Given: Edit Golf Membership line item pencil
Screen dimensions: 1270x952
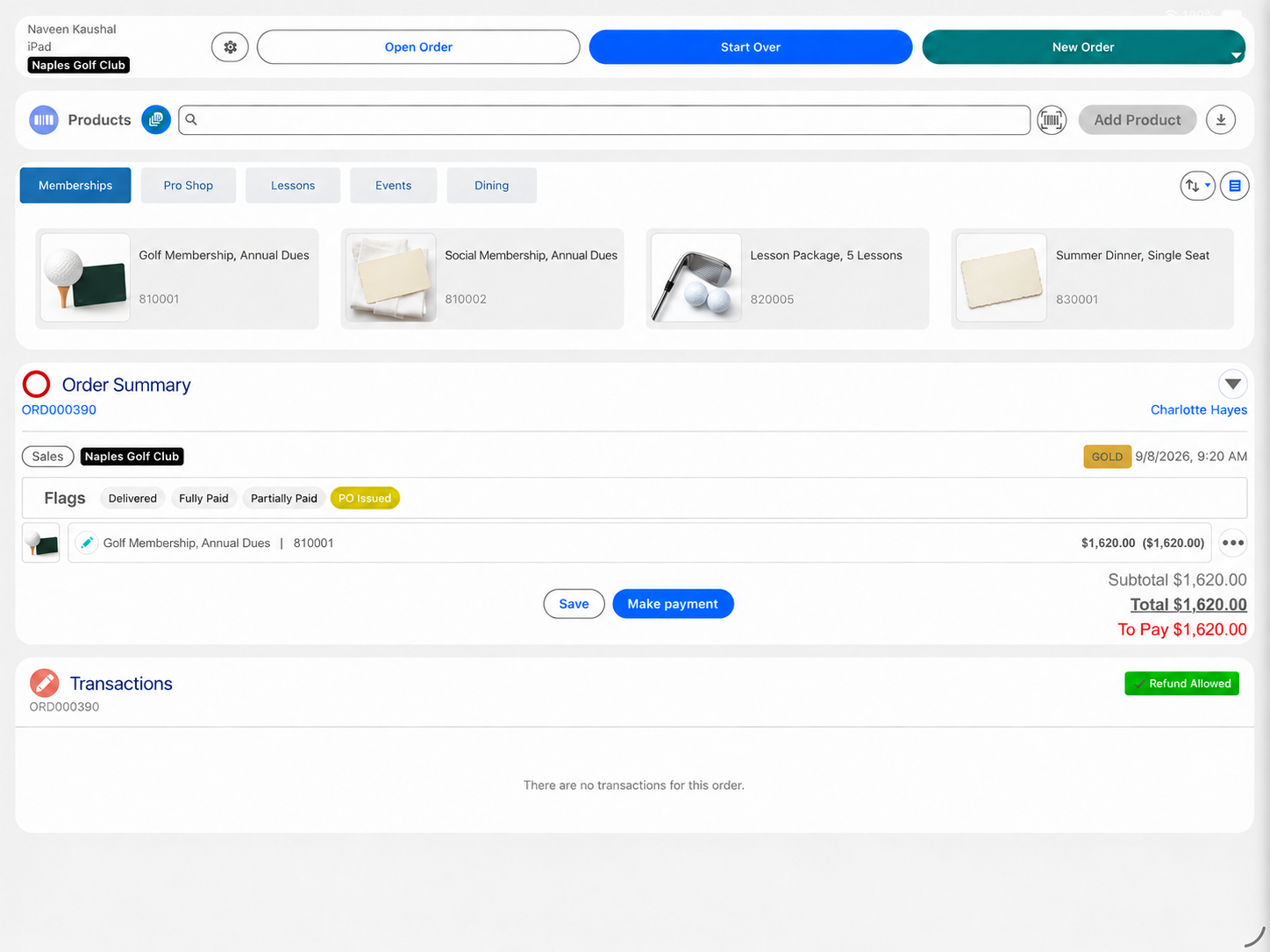Looking at the screenshot, I should 87,543.
